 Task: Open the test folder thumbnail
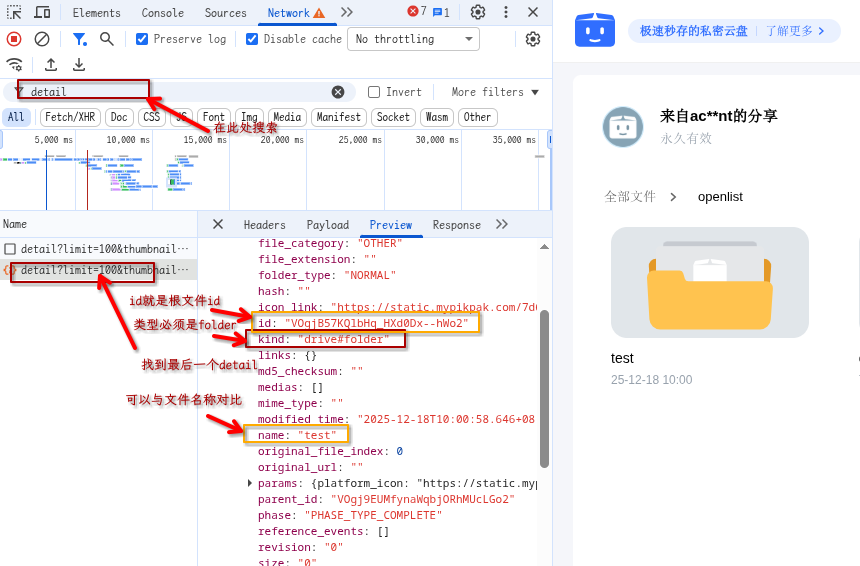(x=709, y=282)
